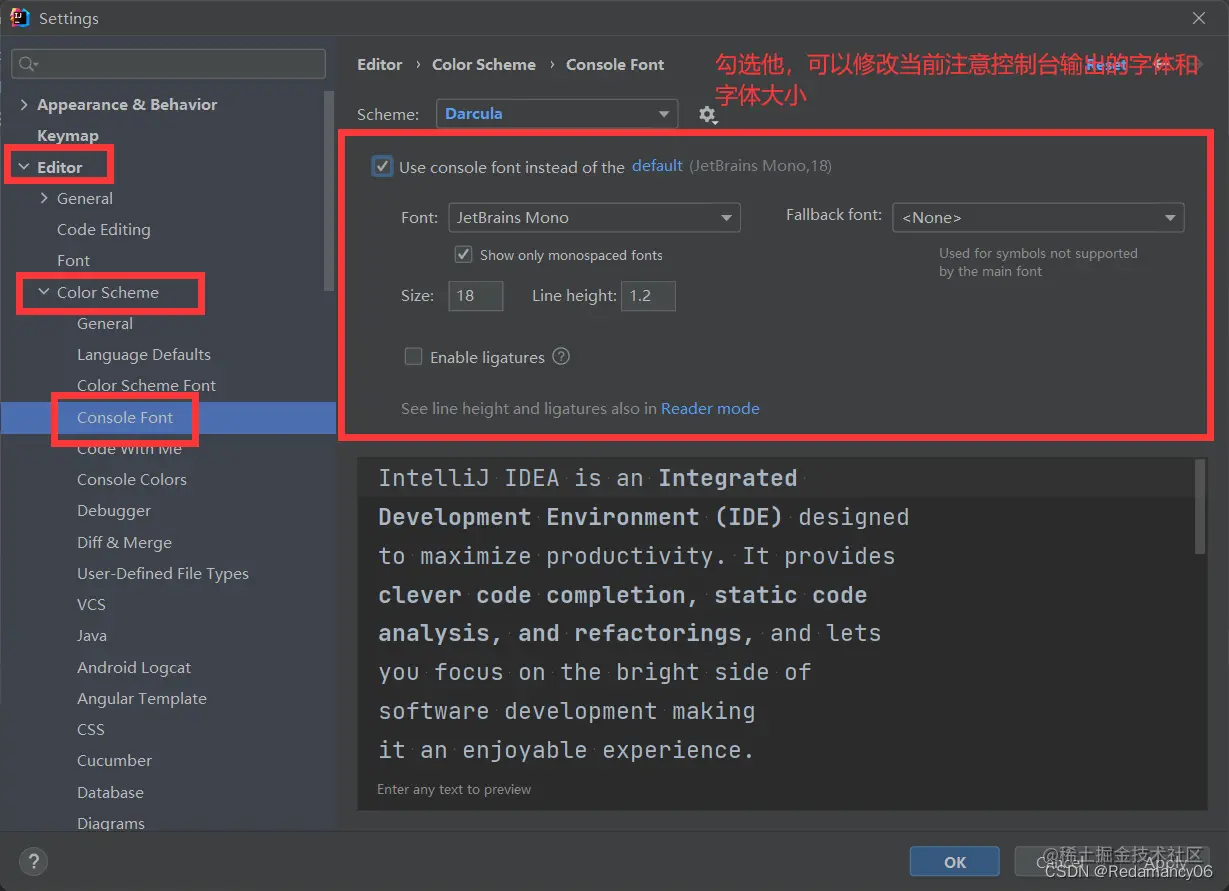
Task: Click the default font link
Action: tap(657, 166)
